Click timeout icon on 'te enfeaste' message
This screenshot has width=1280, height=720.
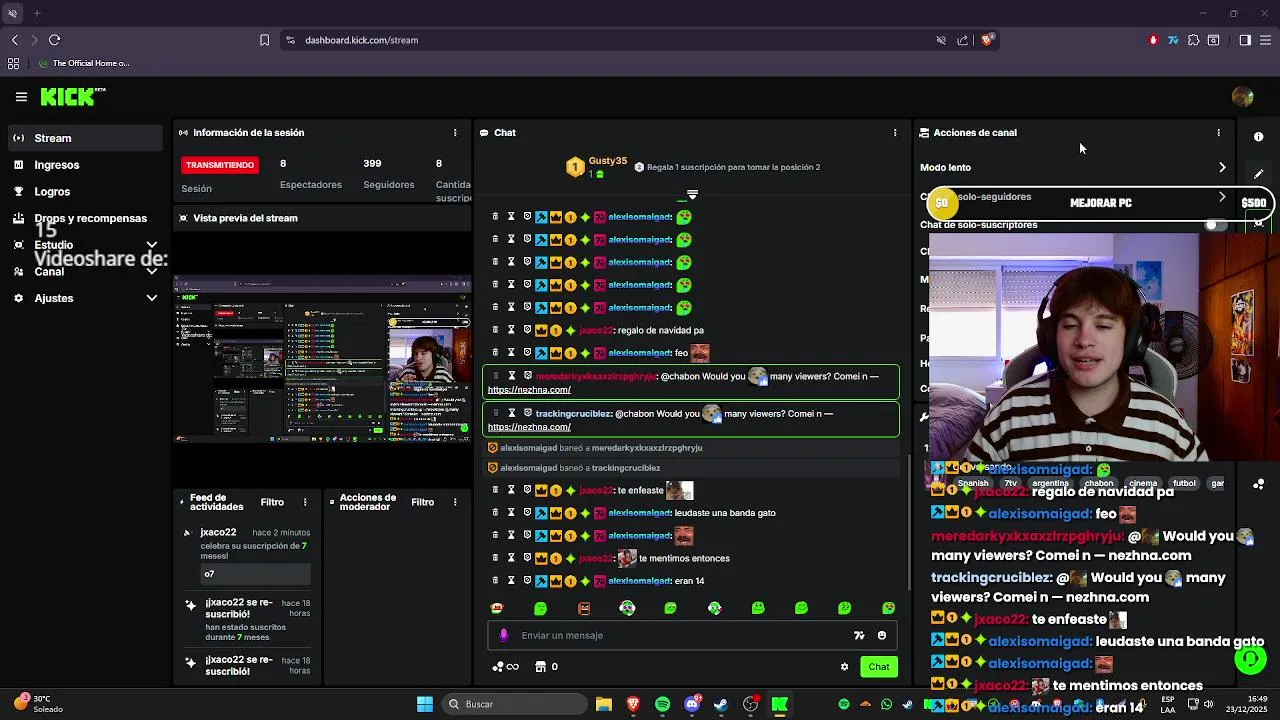coord(511,490)
